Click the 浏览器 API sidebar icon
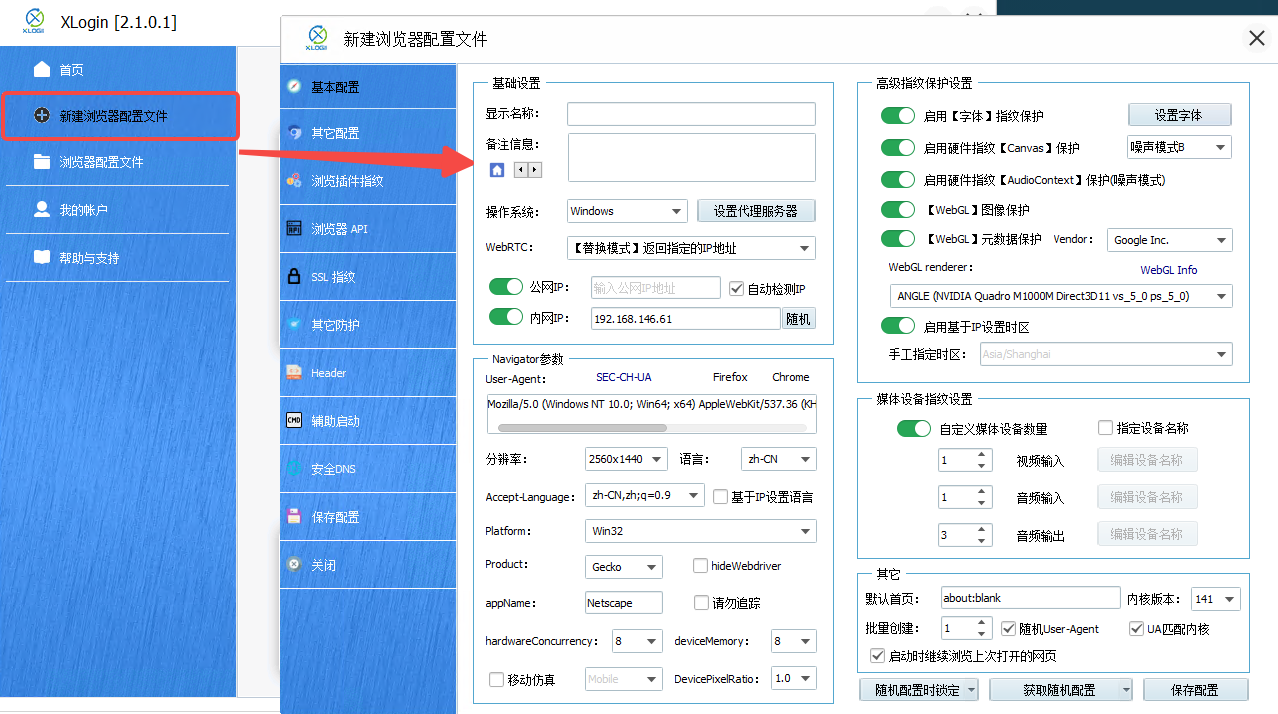This screenshot has width=1278, height=714. tap(294, 228)
